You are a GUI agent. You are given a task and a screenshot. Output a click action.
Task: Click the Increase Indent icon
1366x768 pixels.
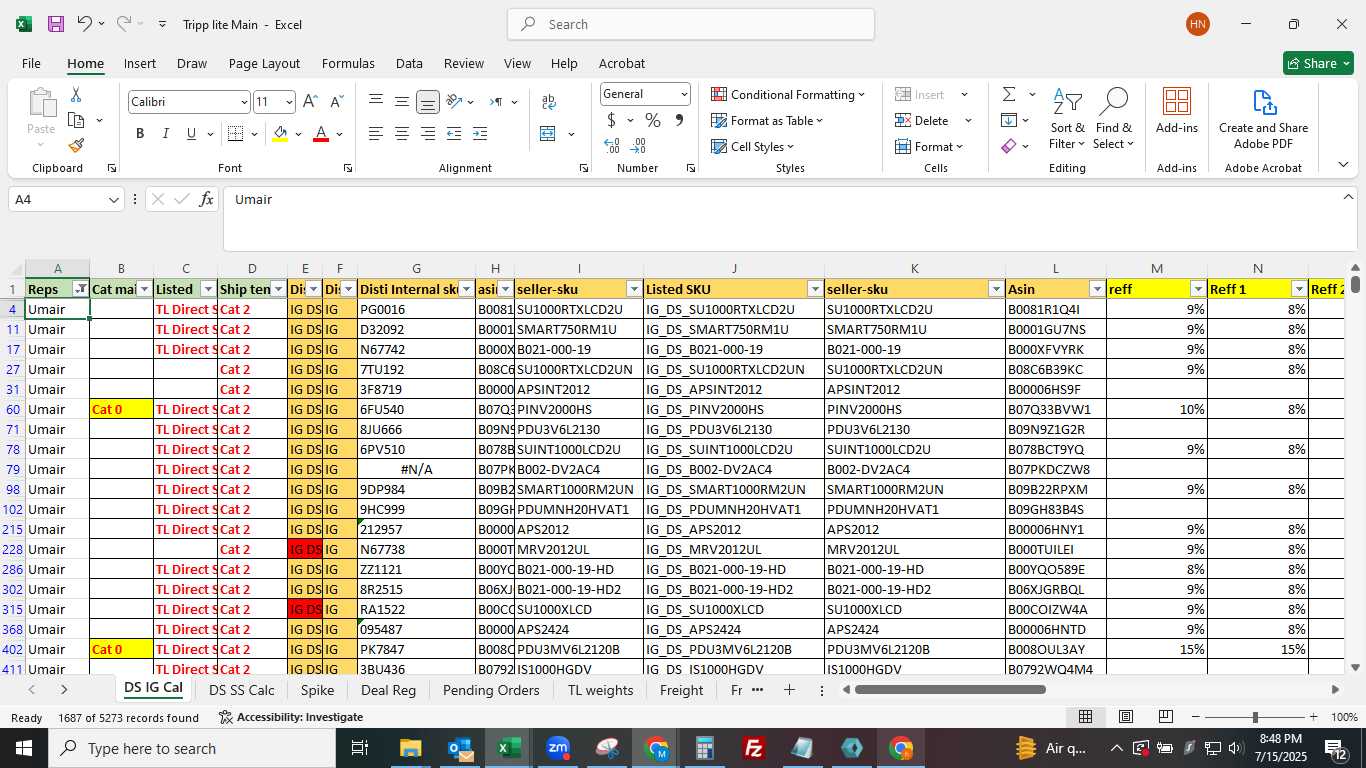click(480, 134)
